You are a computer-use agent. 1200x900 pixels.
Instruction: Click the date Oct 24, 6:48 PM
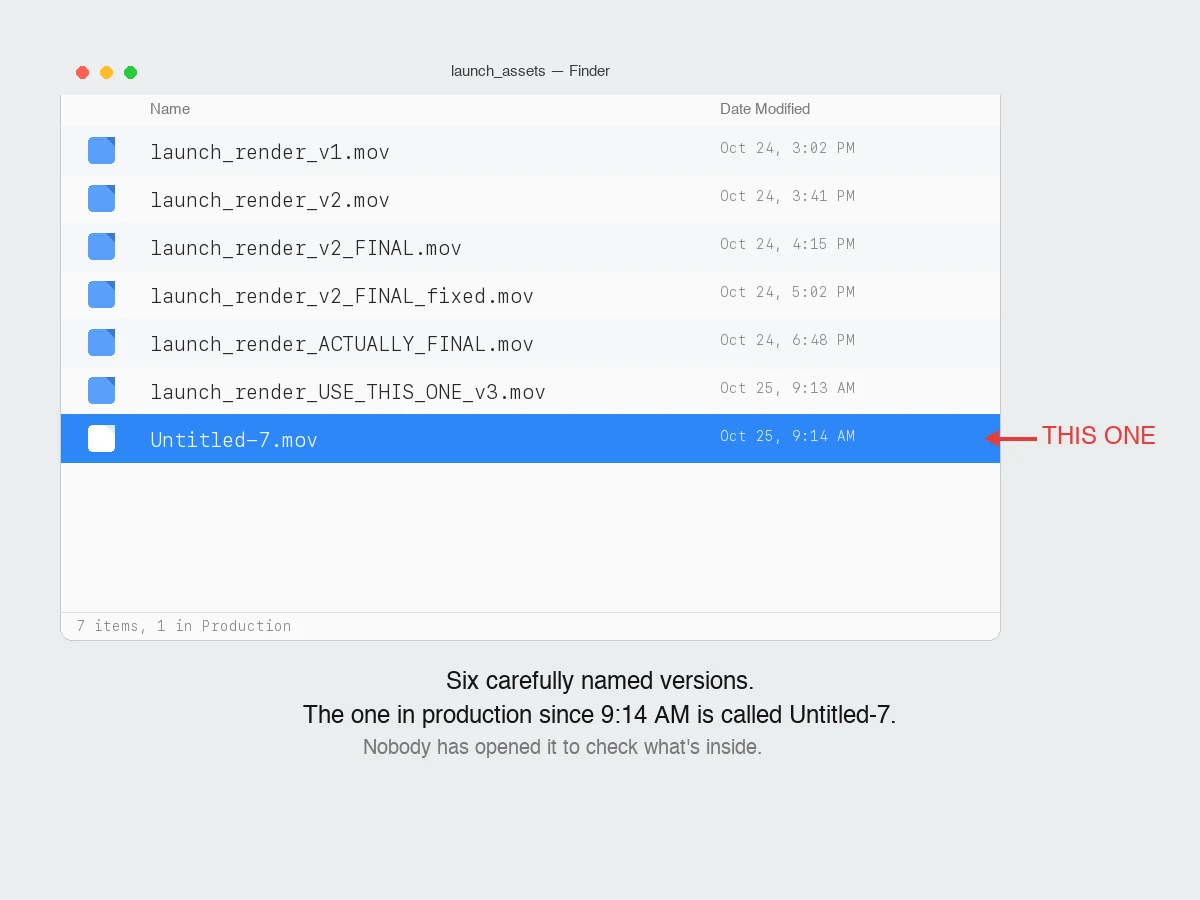click(787, 340)
